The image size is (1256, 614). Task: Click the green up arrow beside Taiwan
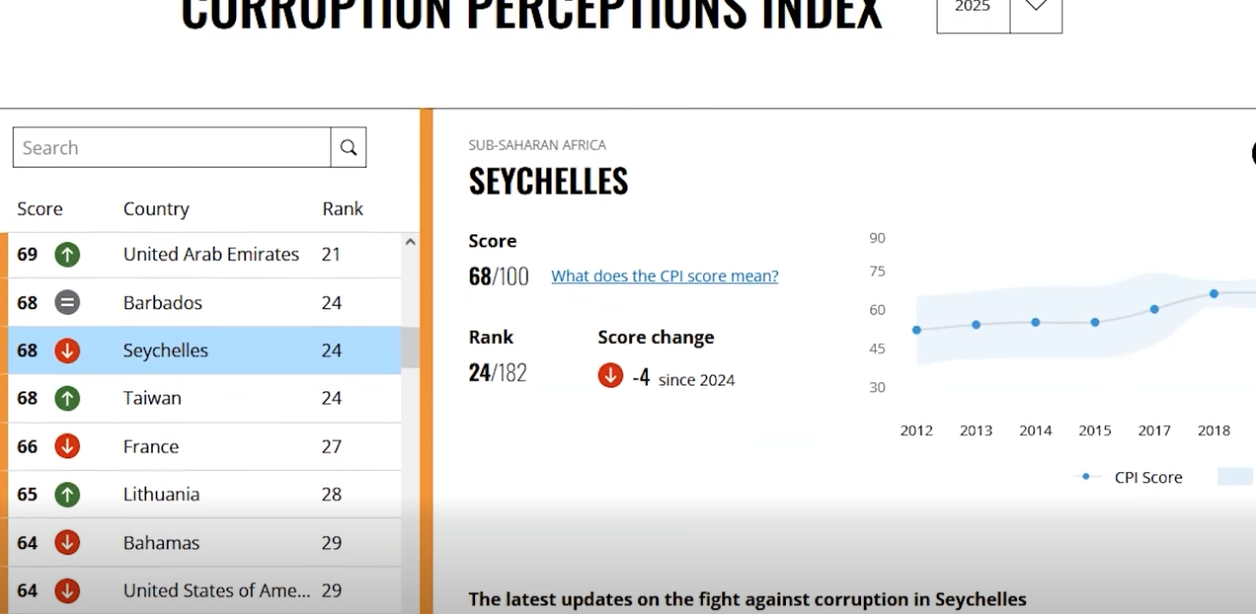click(x=67, y=399)
